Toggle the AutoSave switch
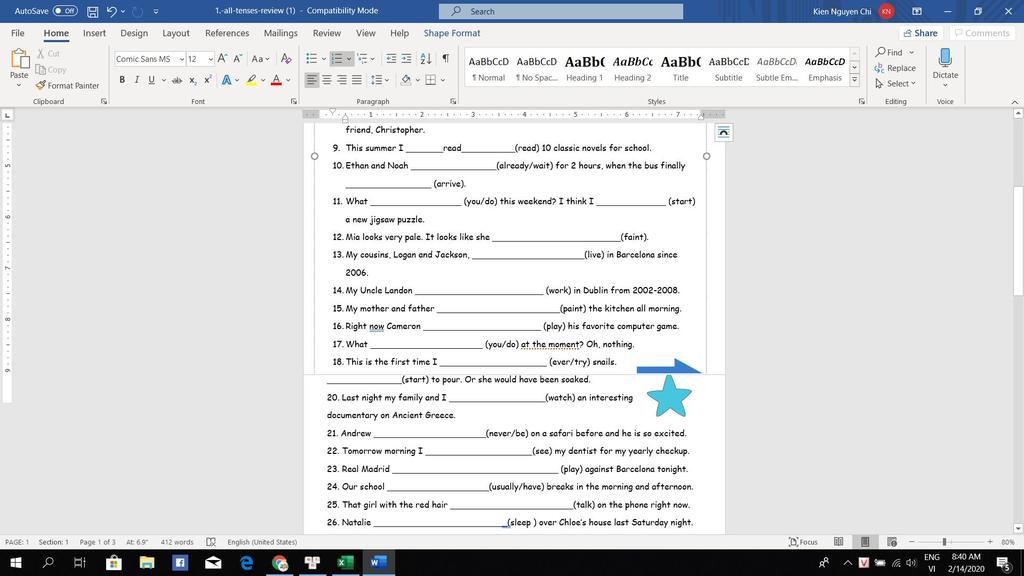 pyautogui.click(x=65, y=11)
